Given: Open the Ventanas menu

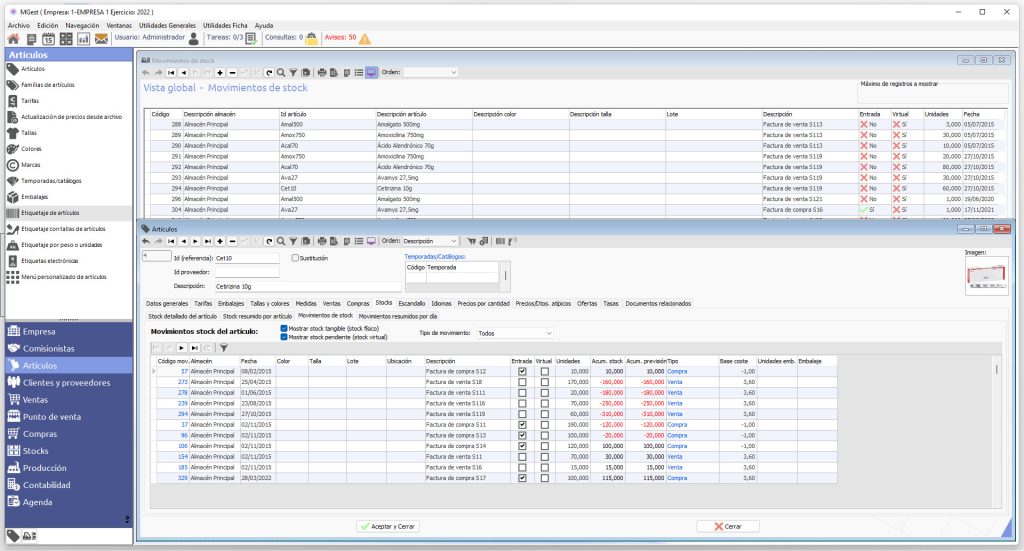Looking at the screenshot, I should pyautogui.click(x=119, y=25).
